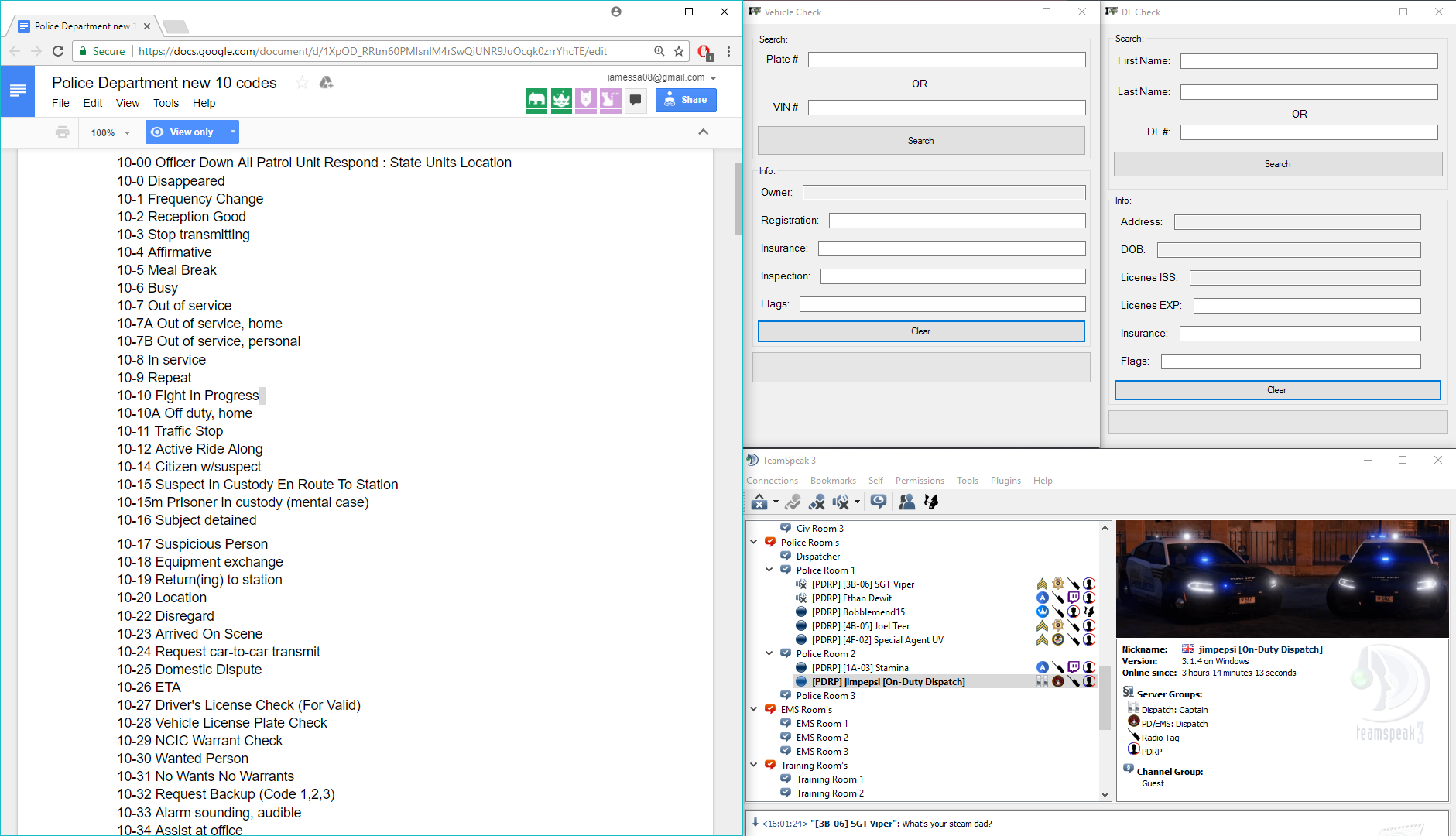Click Search in the Vehicle Check window
The height and width of the screenshot is (836, 1456).
pos(921,141)
